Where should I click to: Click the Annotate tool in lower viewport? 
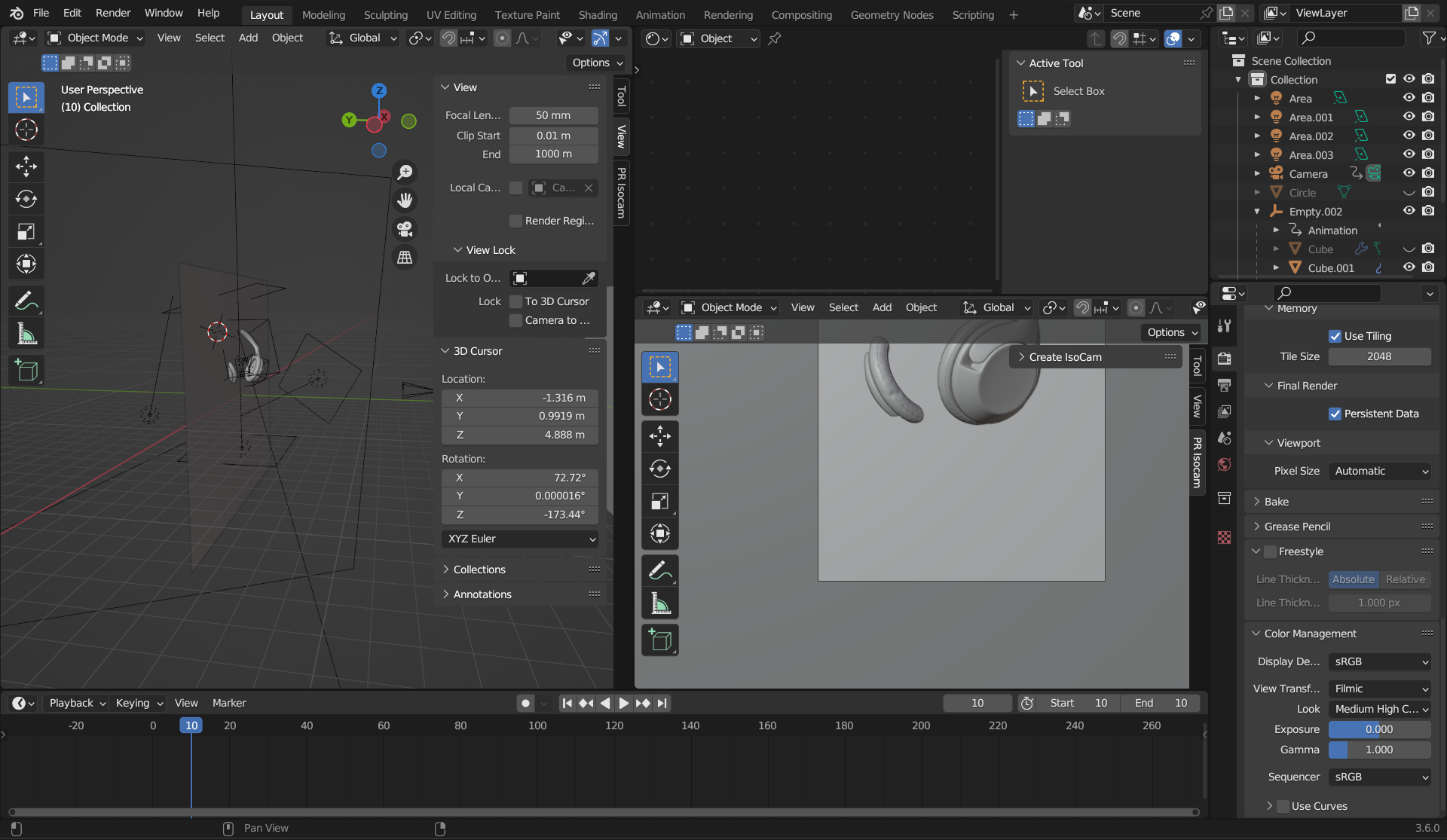click(x=659, y=571)
